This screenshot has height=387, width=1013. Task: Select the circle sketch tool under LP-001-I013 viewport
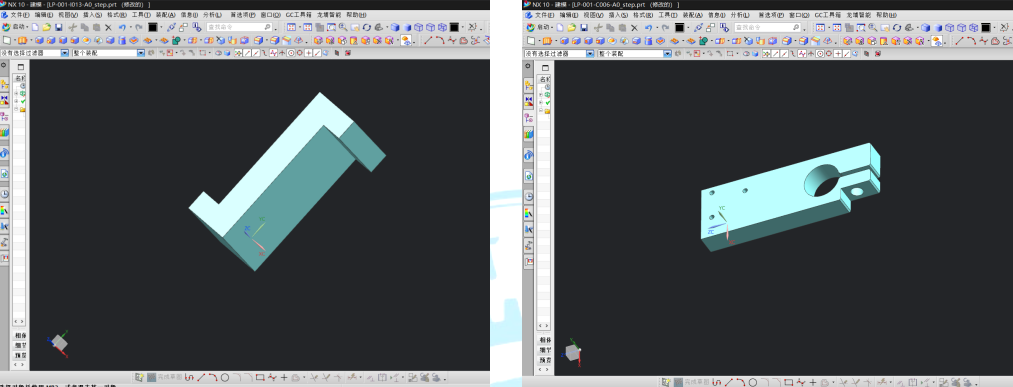tap(225, 377)
